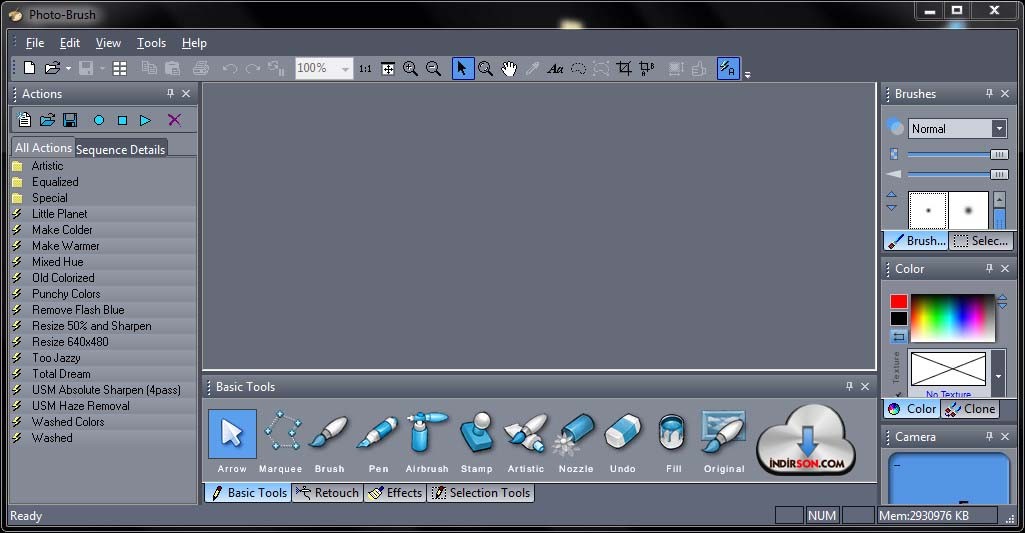Select the Stamp tool

point(476,432)
